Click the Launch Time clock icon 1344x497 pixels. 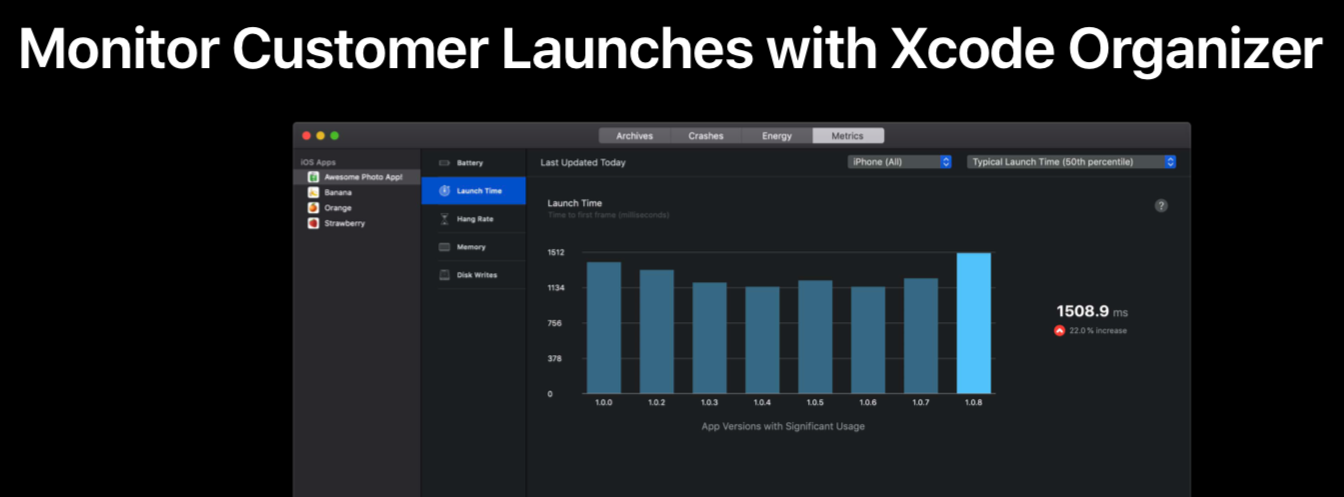(445, 190)
